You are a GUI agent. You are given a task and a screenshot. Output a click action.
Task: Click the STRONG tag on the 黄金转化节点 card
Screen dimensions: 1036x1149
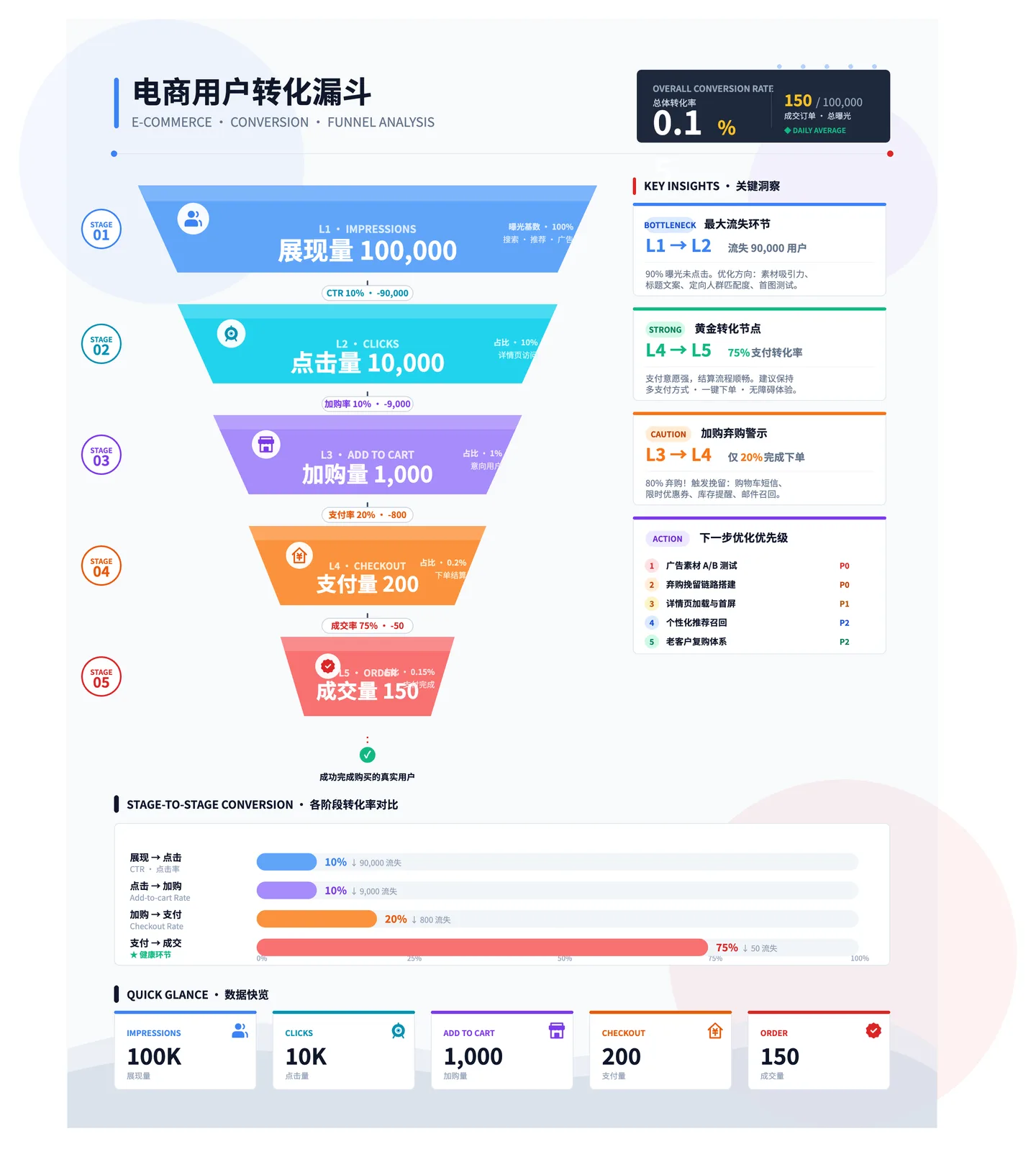point(665,330)
